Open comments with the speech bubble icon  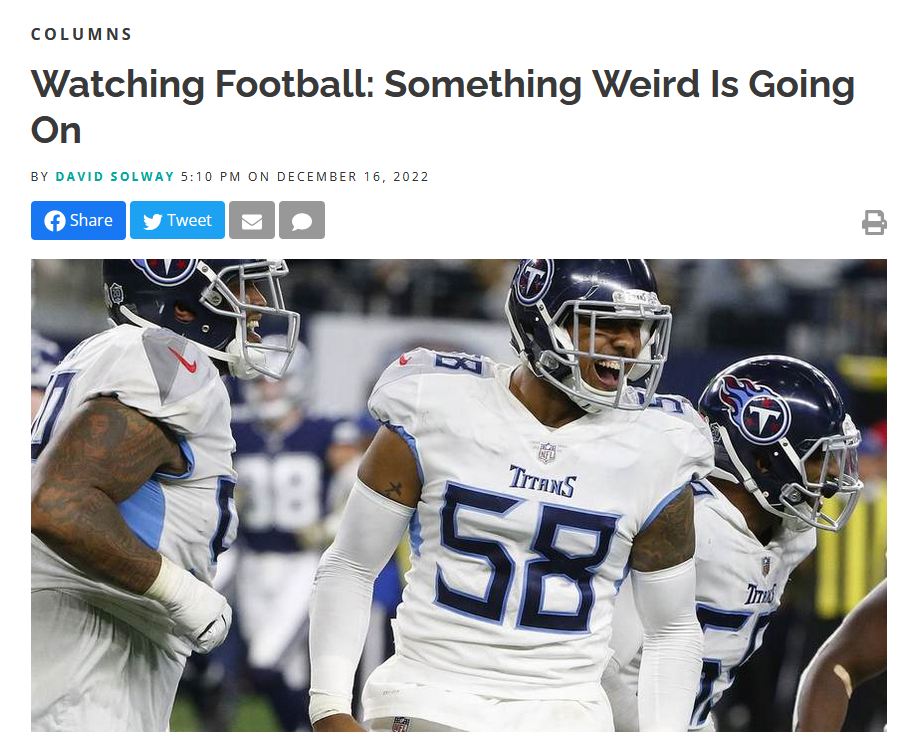click(x=302, y=220)
